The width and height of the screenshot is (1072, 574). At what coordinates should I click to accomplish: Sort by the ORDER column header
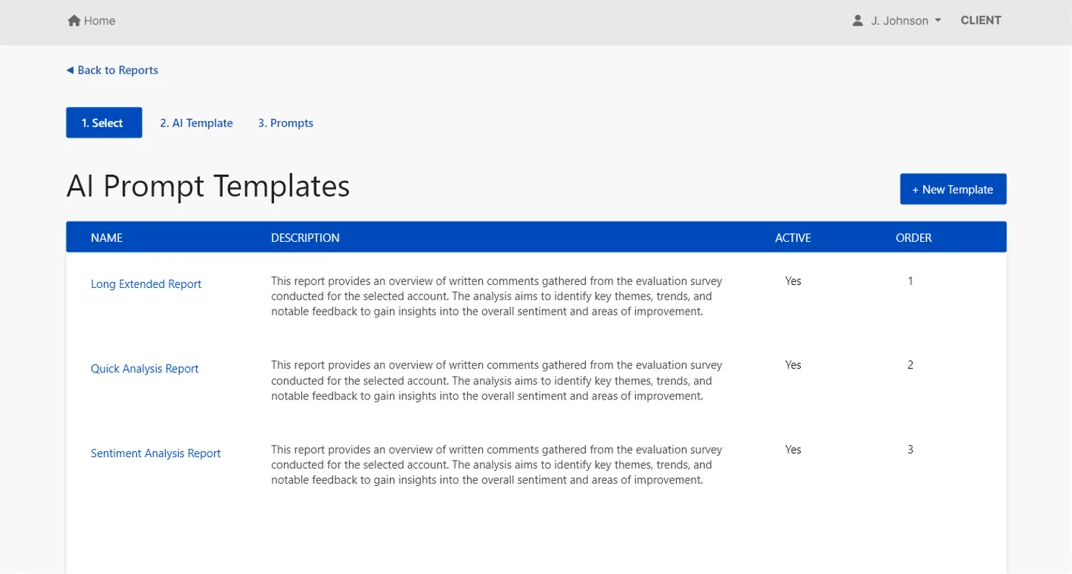click(913, 238)
